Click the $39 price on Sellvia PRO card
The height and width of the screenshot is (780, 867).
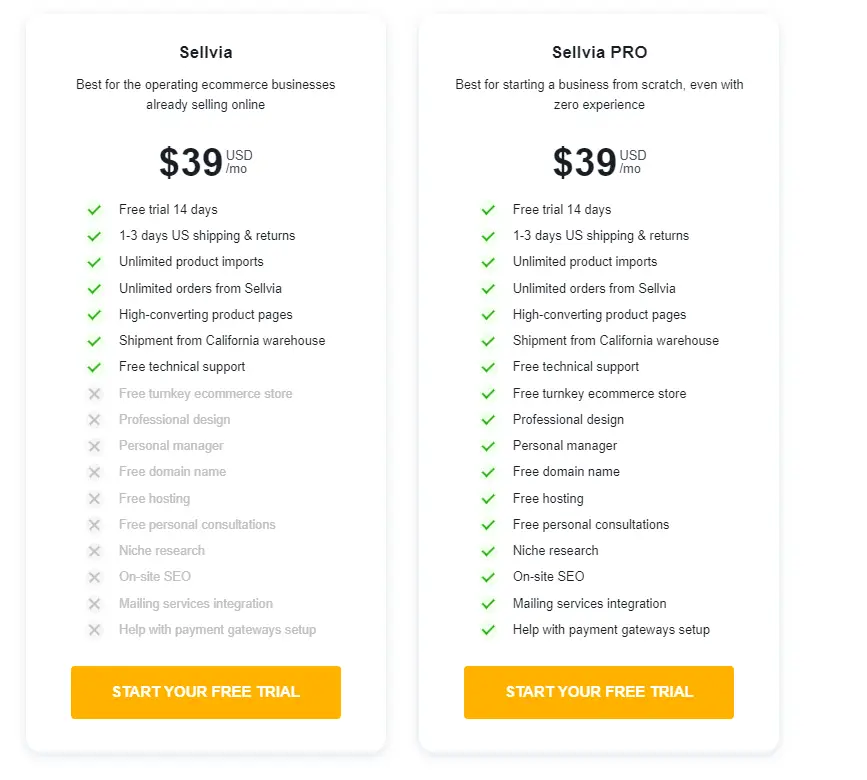coord(584,162)
